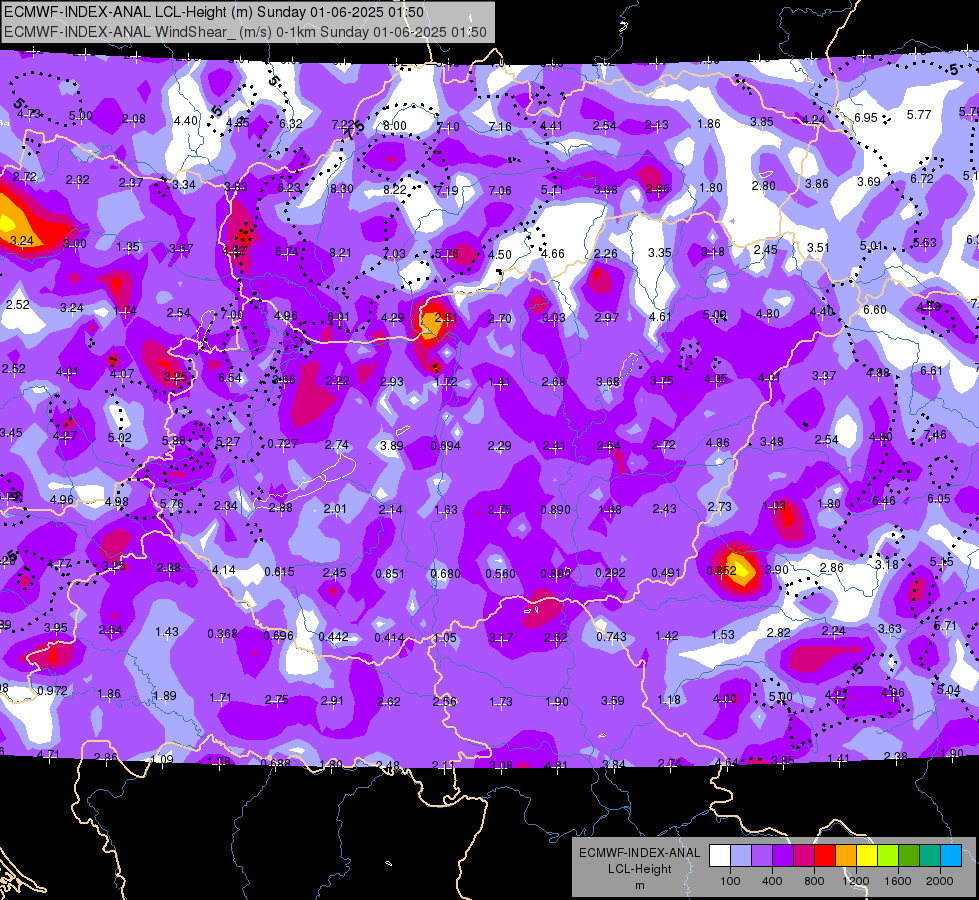The height and width of the screenshot is (900, 979).
Task: Click the wind shear value 0.442
Action: 333,636
